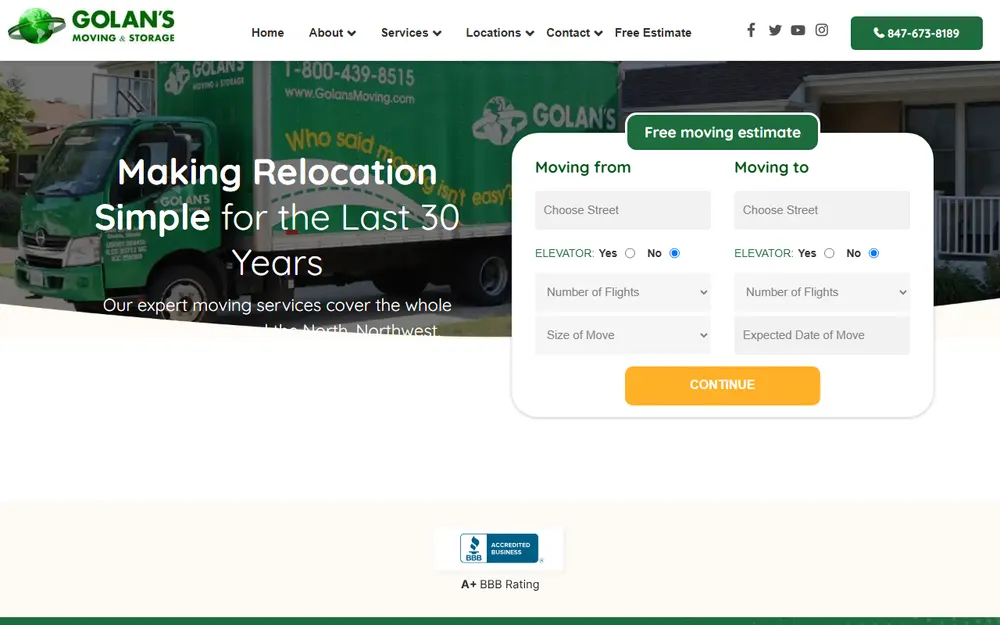Image resolution: width=1000 pixels, height=625 pixels.
Task: Expand the Locations menu
Action: point(500,33)
